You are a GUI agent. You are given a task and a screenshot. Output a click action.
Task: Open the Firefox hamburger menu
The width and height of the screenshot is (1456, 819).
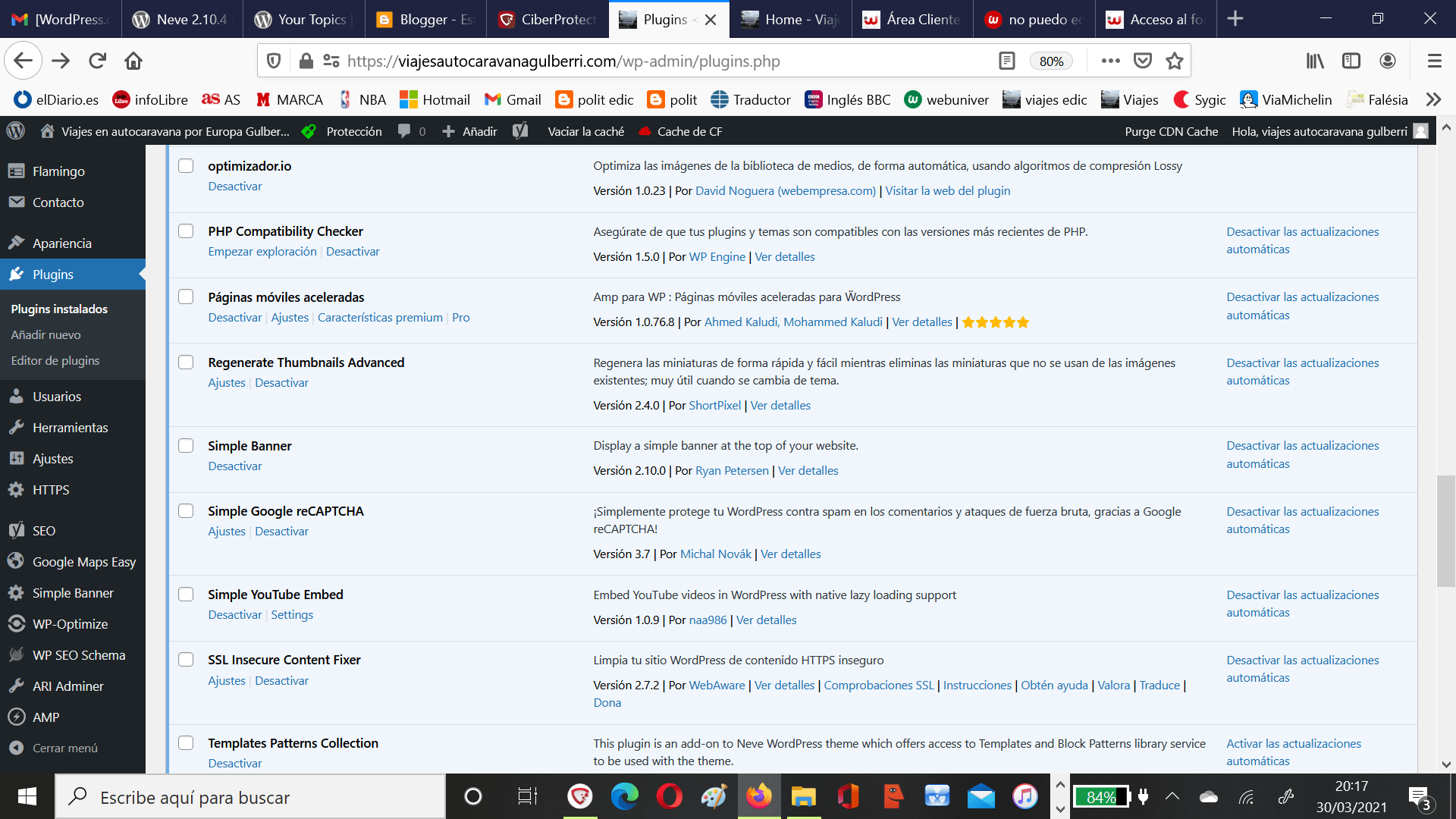pos(1434,61)
